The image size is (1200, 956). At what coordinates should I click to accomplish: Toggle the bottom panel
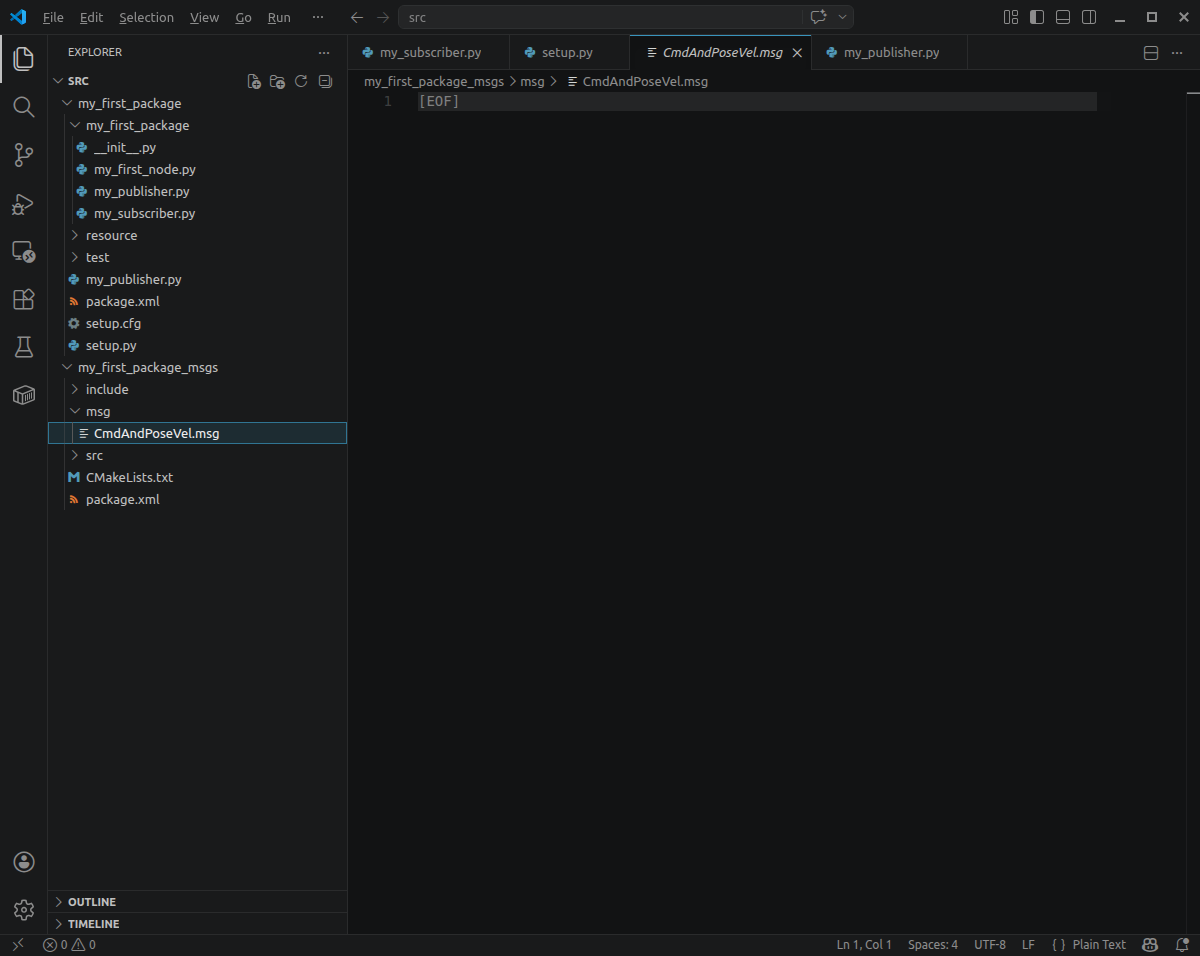1063,17
